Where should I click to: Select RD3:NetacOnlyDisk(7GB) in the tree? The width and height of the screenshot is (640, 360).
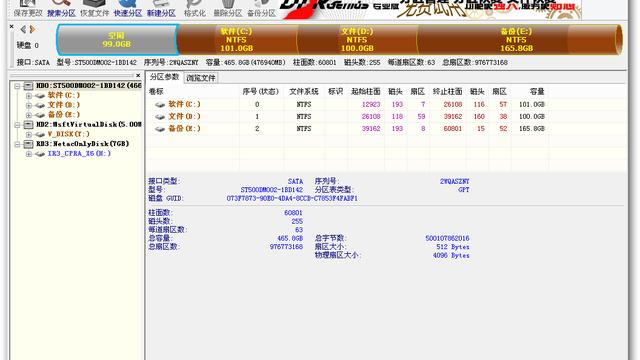(x=82, y=144)
